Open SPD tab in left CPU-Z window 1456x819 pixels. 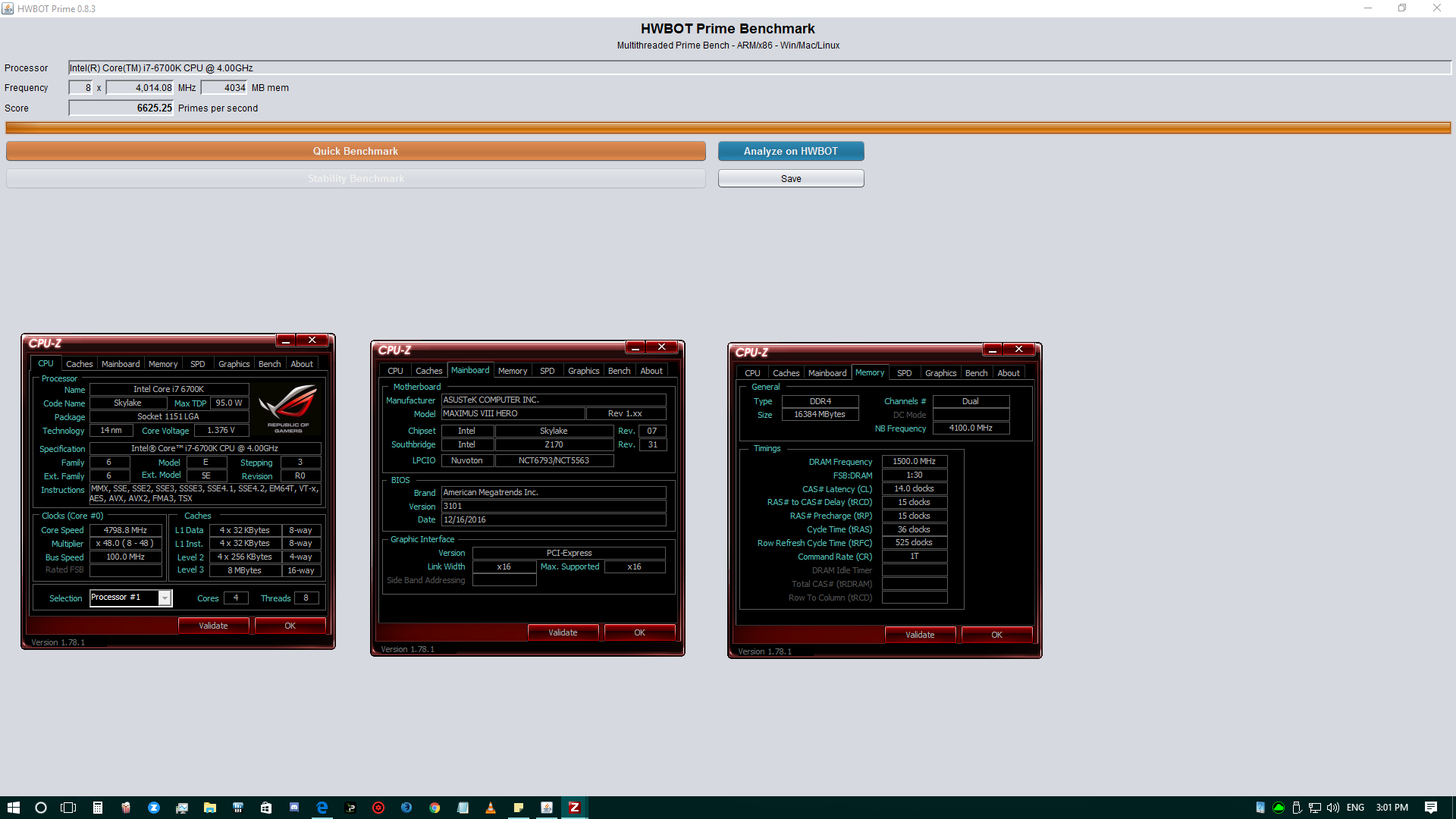coord(197,364)
